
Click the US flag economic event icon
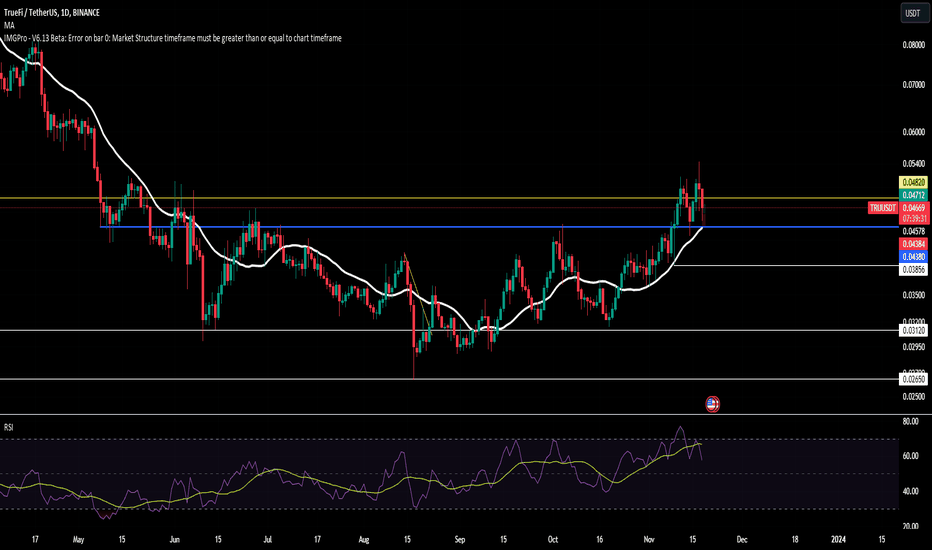coord(711,404)
